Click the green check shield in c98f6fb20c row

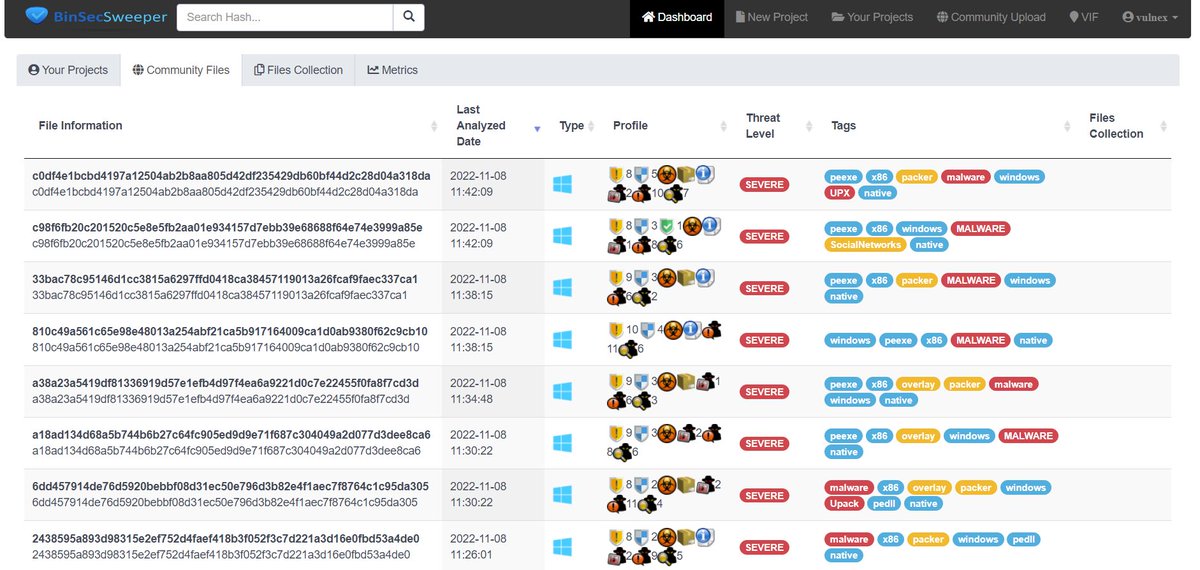point(667,226)
